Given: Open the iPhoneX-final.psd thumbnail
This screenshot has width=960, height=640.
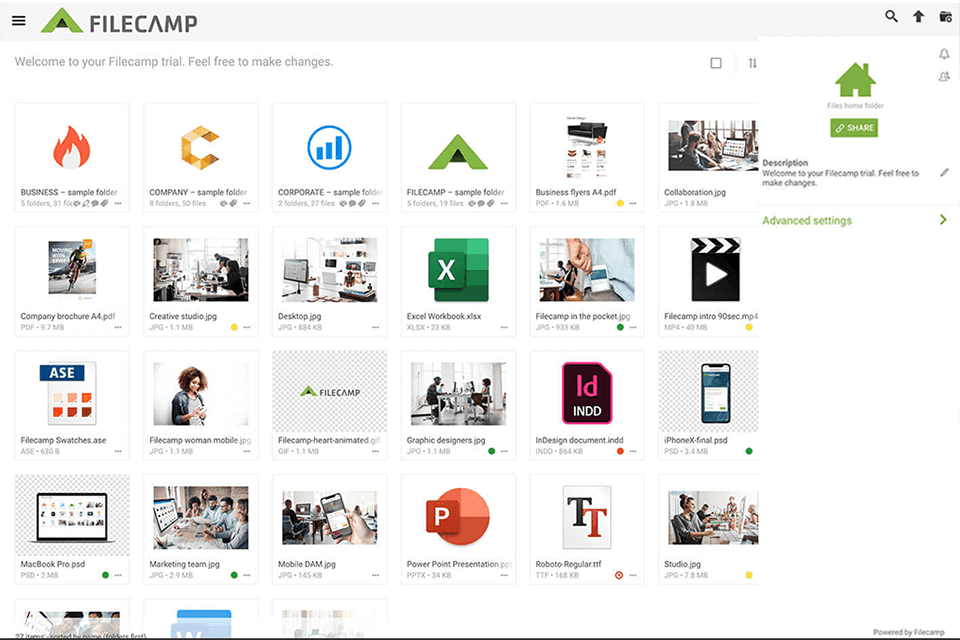Looking at the screenshot, I should click(715, 393).
